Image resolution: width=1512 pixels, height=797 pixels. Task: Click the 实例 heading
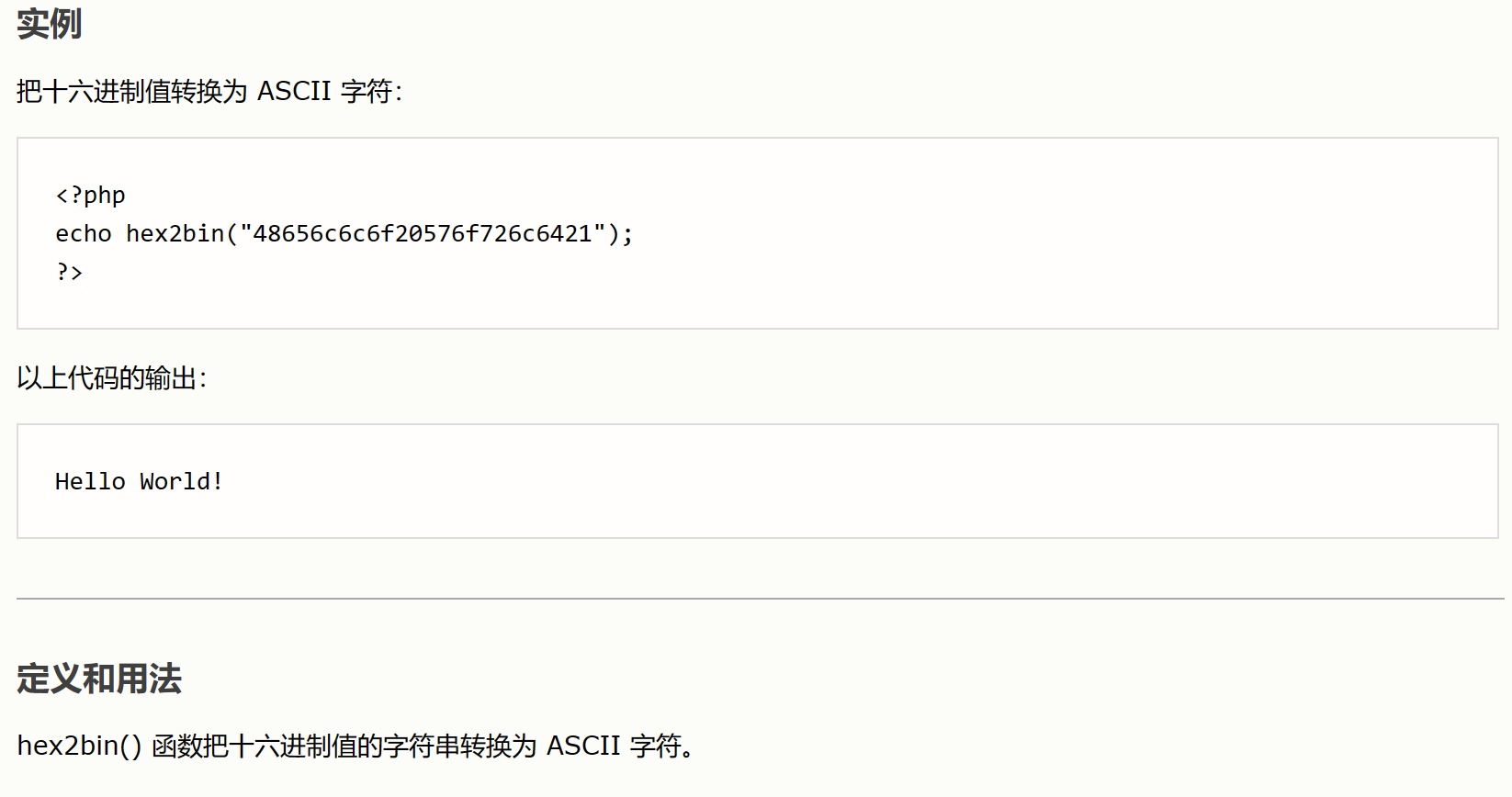pos(50,24)
